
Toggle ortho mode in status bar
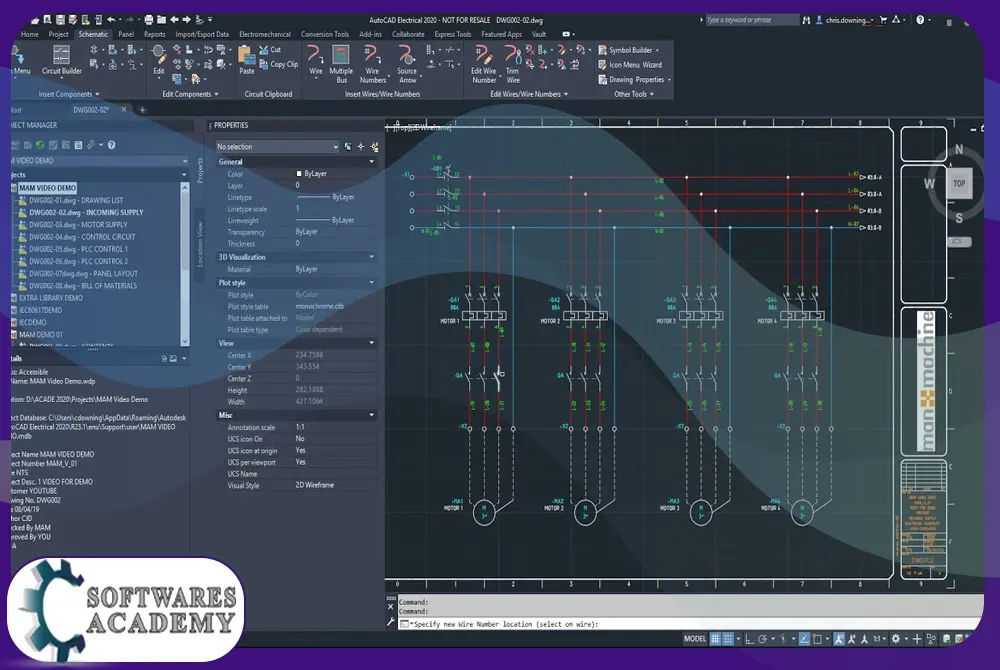(x=749, y=639)
